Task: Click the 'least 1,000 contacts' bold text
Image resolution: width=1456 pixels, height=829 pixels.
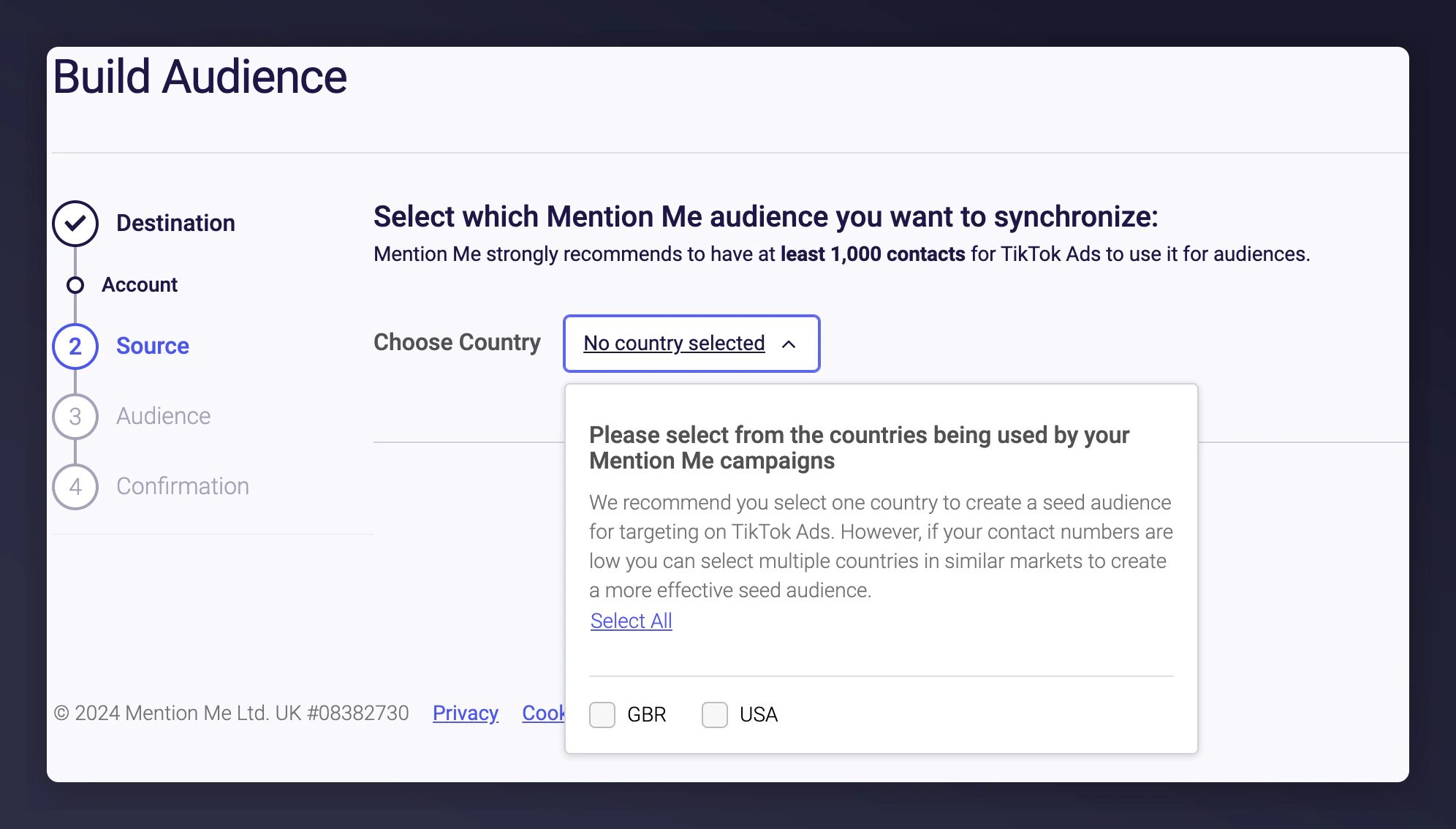Action: coord(873,254)
